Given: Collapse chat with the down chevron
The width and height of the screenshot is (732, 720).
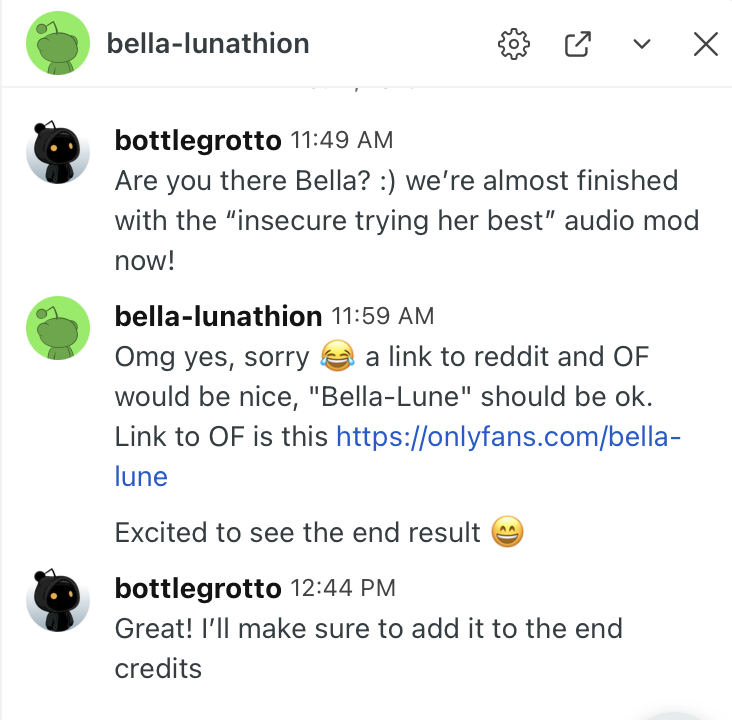Looking at the screenshot, I should tap(642, 44).
